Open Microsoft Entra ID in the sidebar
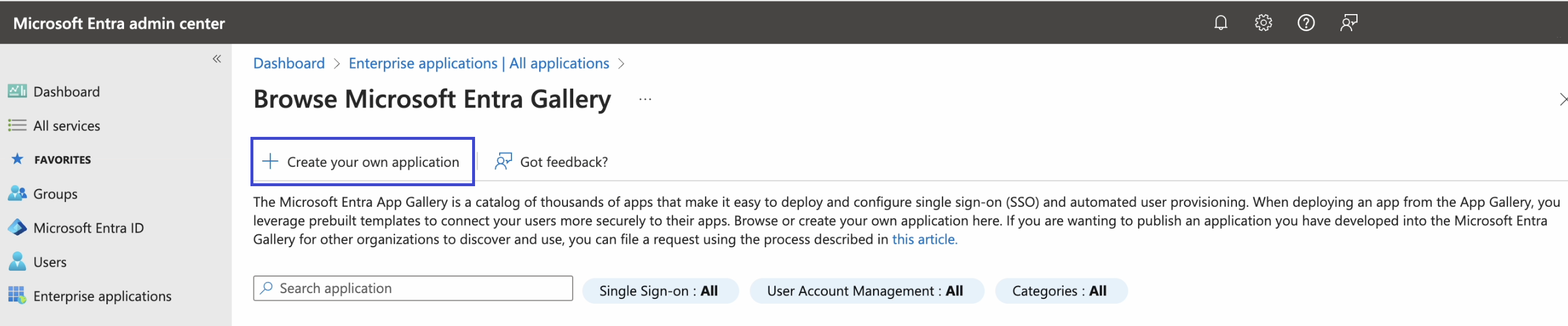 pyautogui.click(x=88, y=228)
